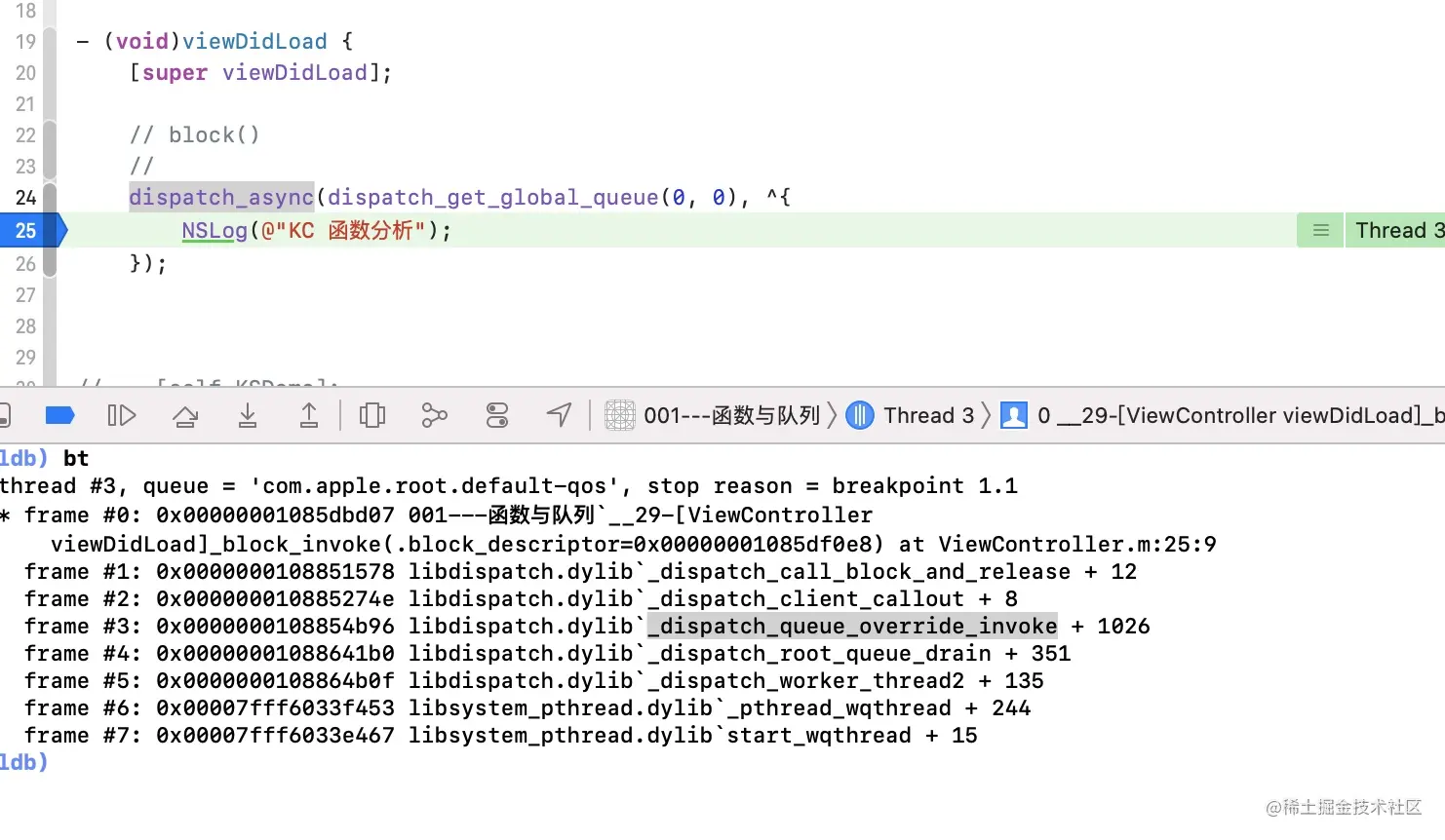Image resolution: width=1445 pixels, height=840 pixels.
Task: Open the Debug Memory Graph
Action: point(434,414)
